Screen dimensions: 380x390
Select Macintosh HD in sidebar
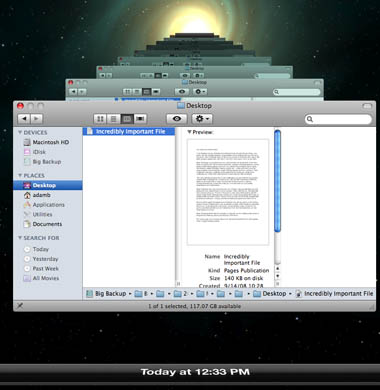(x=46, y=142)
